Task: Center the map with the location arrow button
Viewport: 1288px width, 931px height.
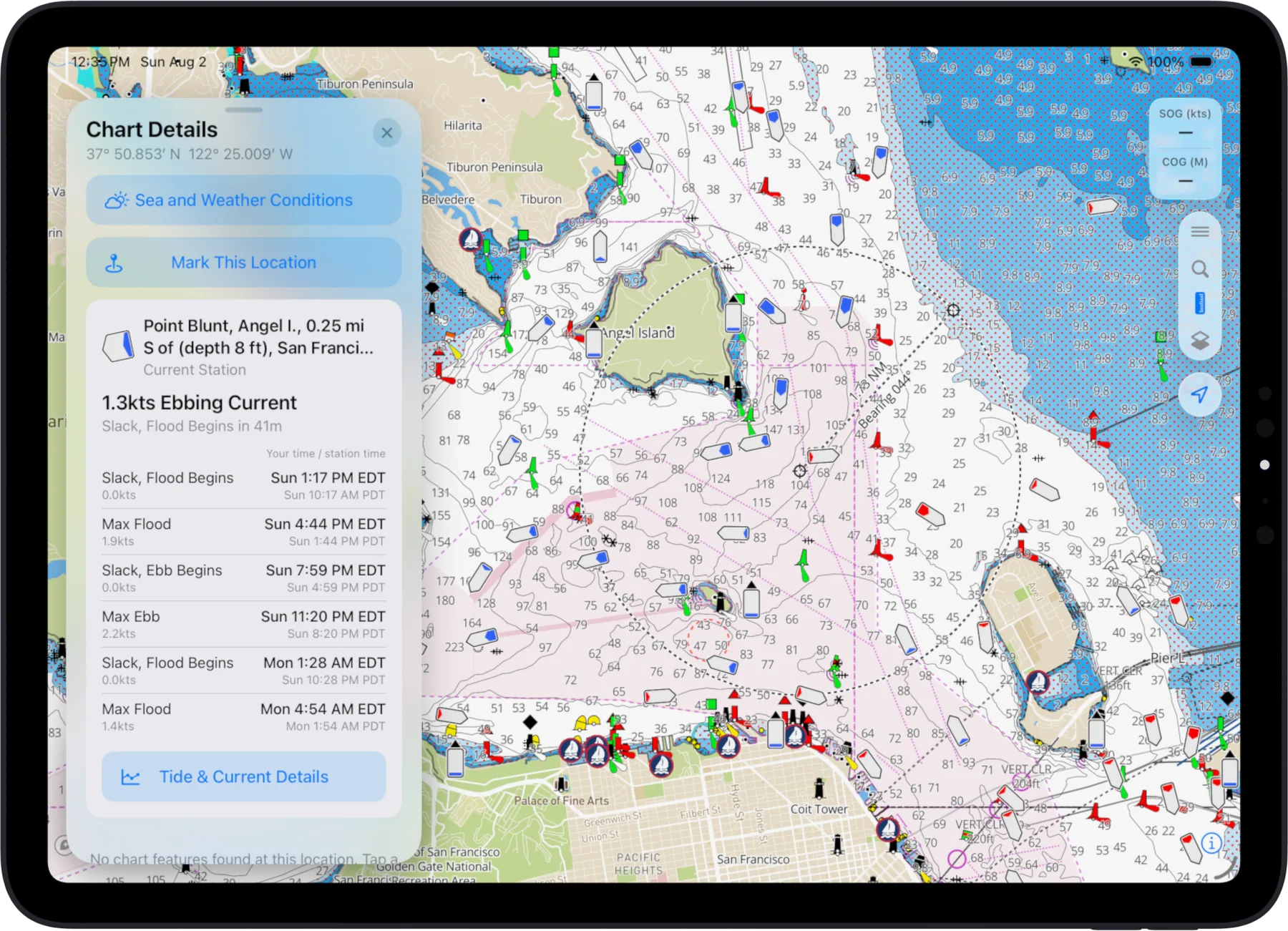Action: point(1200,394)
